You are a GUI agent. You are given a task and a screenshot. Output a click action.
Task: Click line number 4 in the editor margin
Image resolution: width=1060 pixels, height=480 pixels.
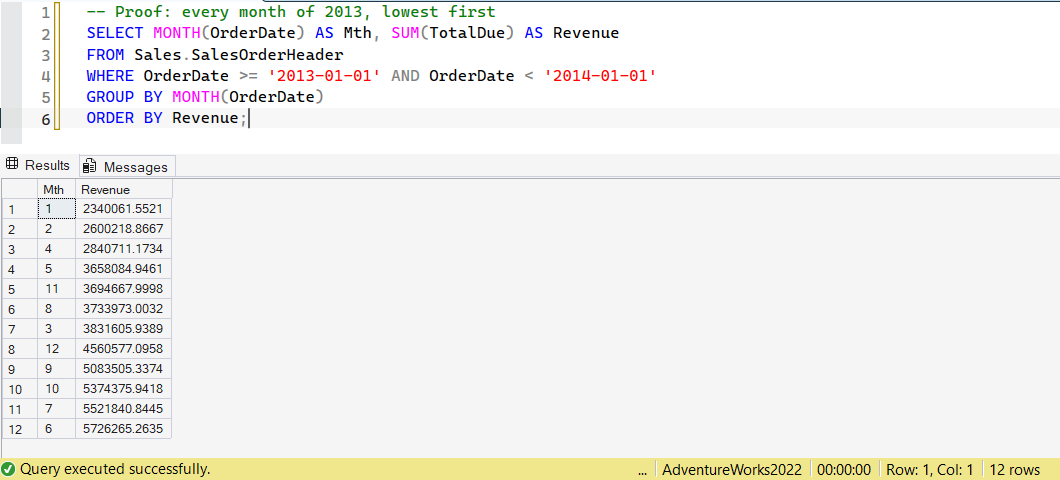coord(46,76)
